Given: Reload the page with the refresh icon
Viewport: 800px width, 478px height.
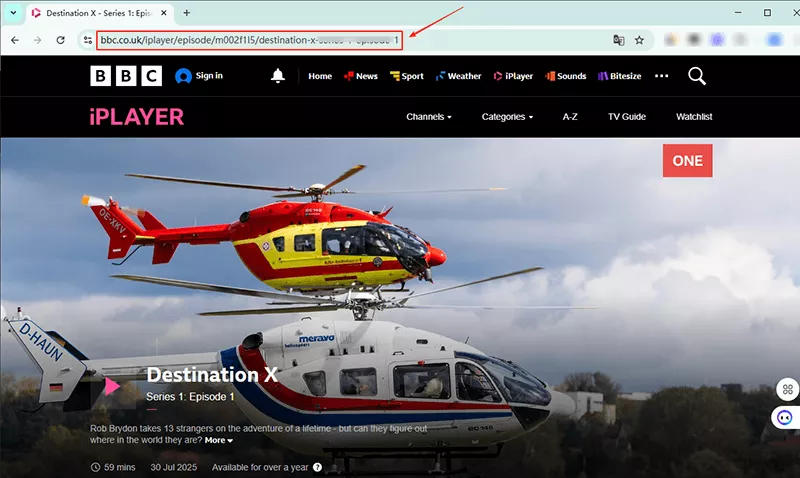Looking at the screenshot, I should pos(61,40).
